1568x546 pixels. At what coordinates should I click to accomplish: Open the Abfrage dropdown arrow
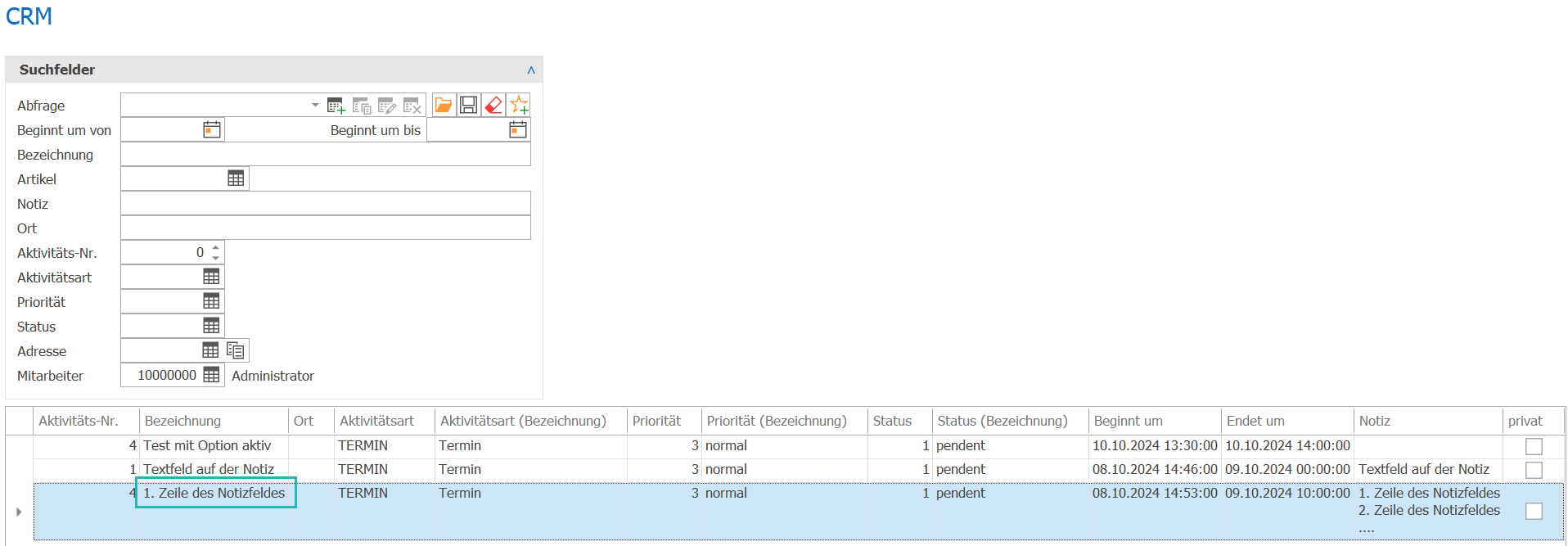click(x=315, y=105)
